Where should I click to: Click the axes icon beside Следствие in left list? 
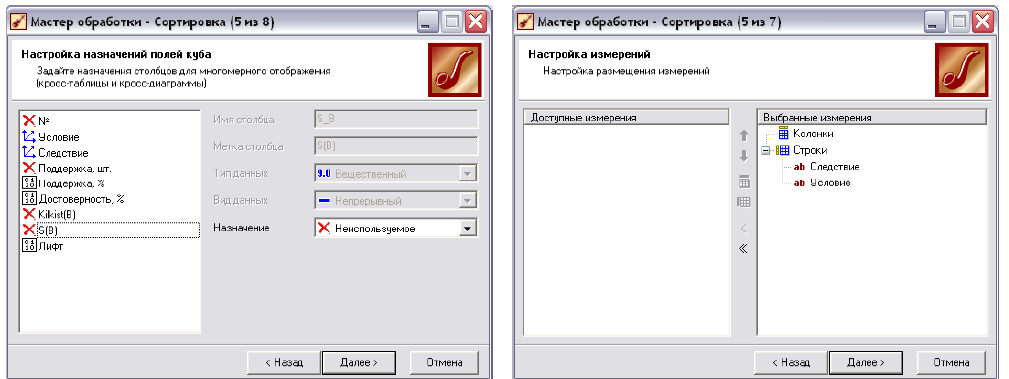[29, 153]
